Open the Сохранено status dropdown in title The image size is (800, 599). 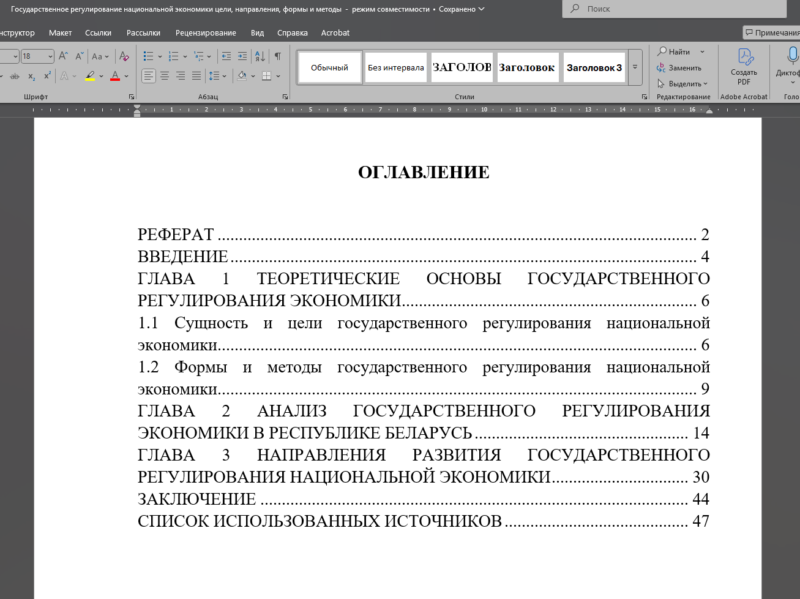(x=461, y=9)
